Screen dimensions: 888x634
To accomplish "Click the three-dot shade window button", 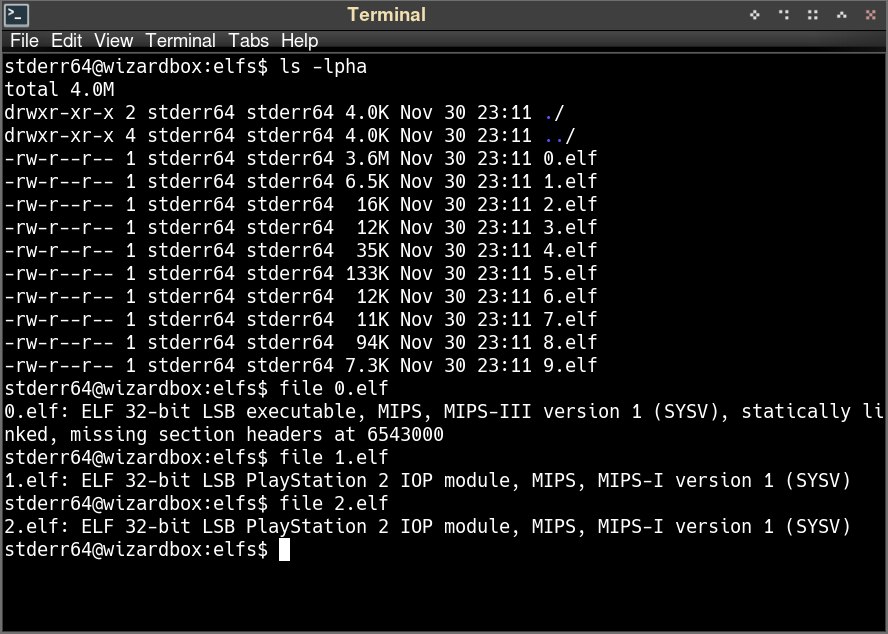I will [x=784, y=15].
